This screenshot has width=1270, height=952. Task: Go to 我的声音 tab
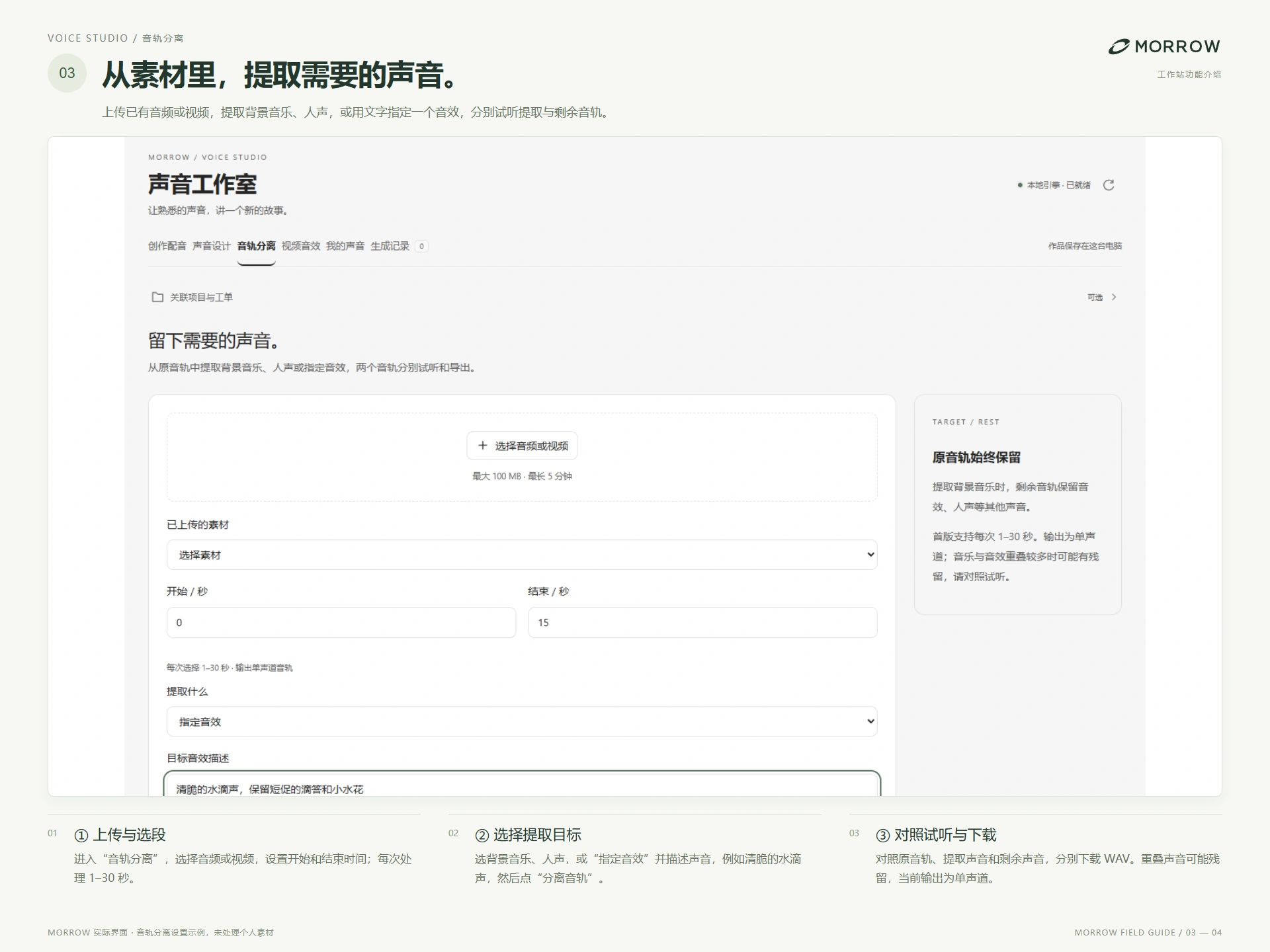[345, 246]
